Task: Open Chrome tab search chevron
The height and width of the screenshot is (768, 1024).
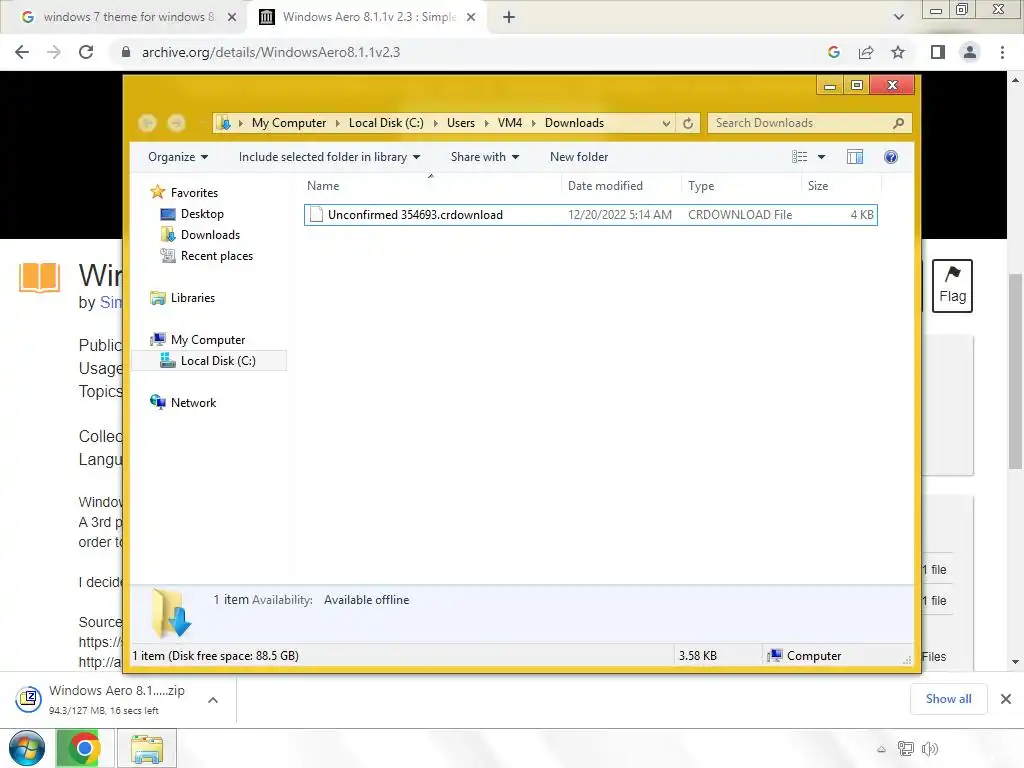Action: click(899, 17)
